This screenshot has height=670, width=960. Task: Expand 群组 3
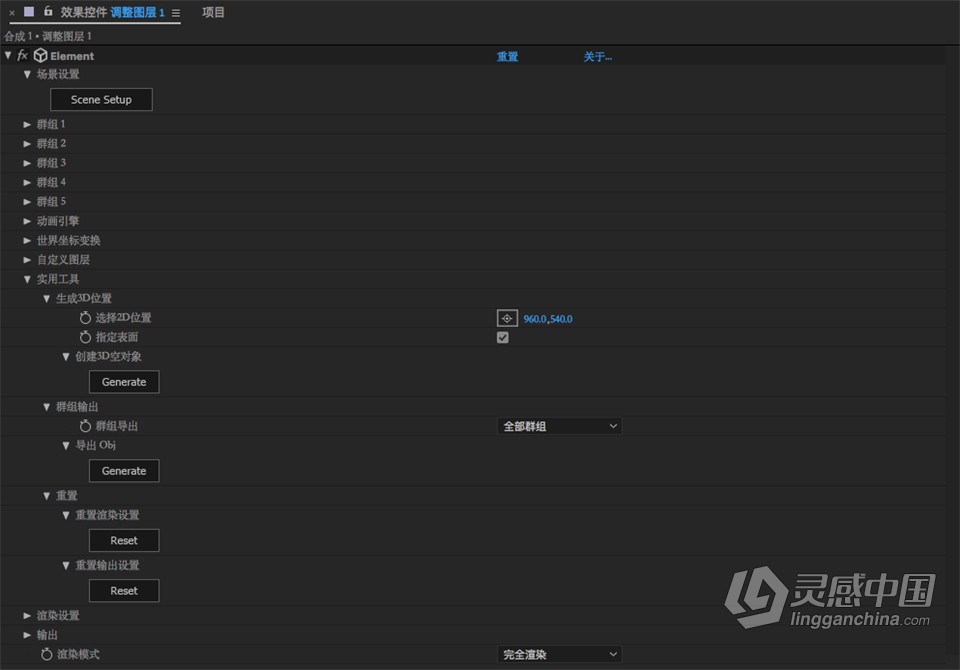click(27, 163)
